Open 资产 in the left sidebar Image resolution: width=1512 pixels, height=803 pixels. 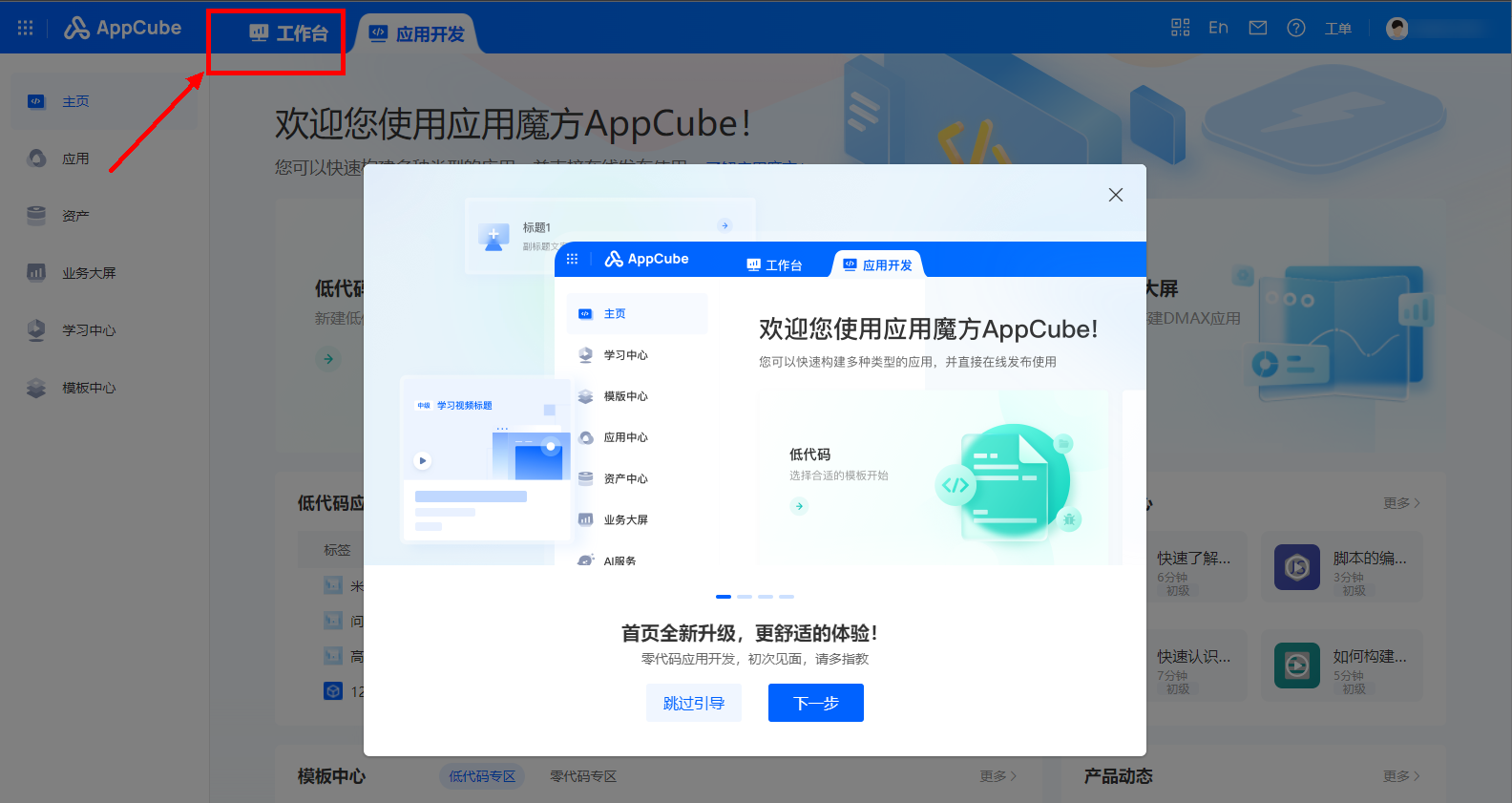click(x=105, y=216)
